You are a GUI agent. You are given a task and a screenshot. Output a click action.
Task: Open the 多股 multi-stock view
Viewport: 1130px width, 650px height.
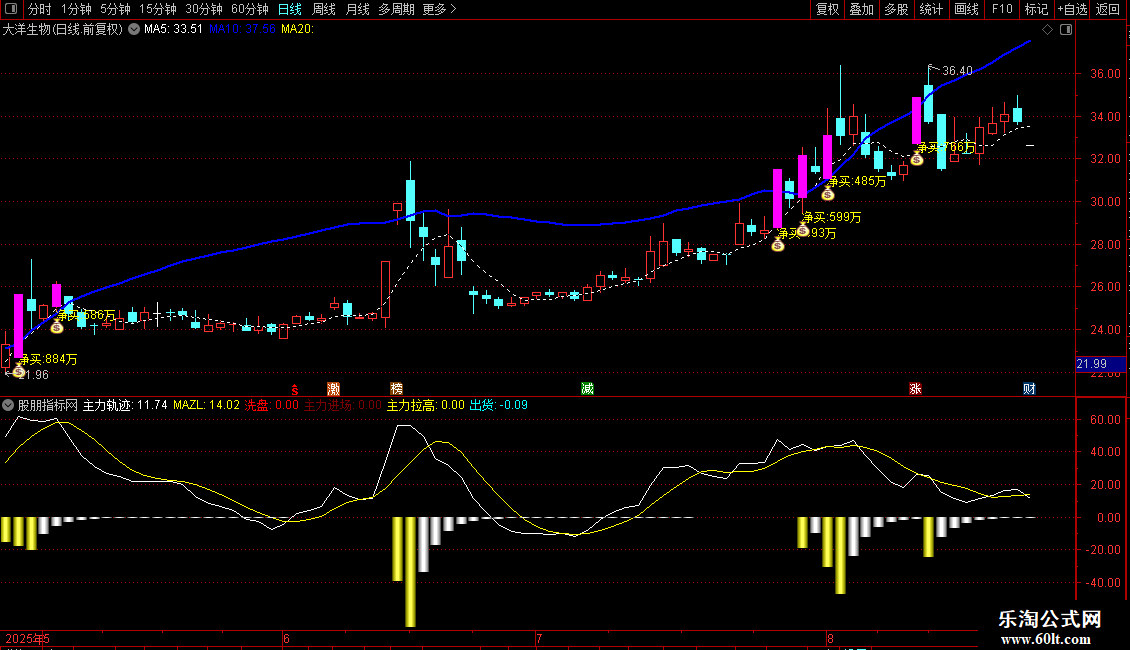click(897, 9)
